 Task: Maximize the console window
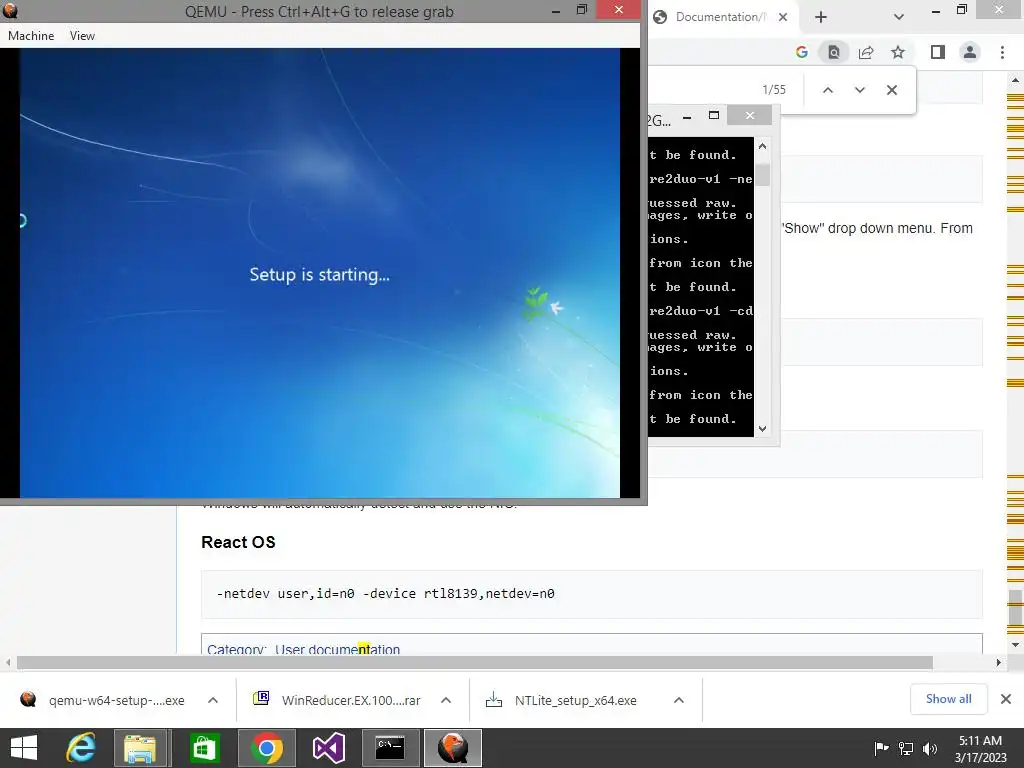(714, 116)
